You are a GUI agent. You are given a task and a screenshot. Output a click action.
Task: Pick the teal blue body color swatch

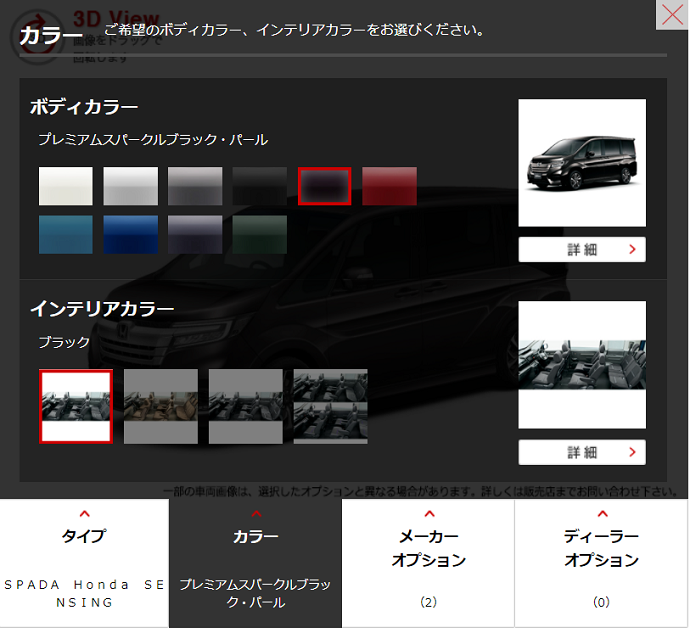tap(66, 235)
